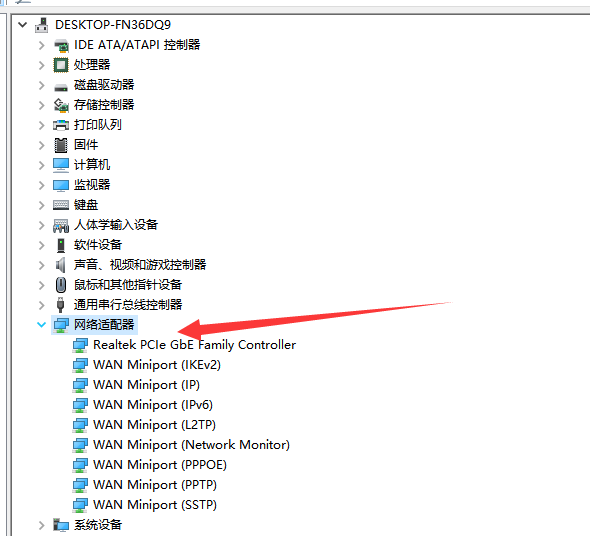This screenshot has width=590, height=536.
Task: Click the DESKTOP-FN36DQ9 computer icon
Action: [x=41, y=25]
